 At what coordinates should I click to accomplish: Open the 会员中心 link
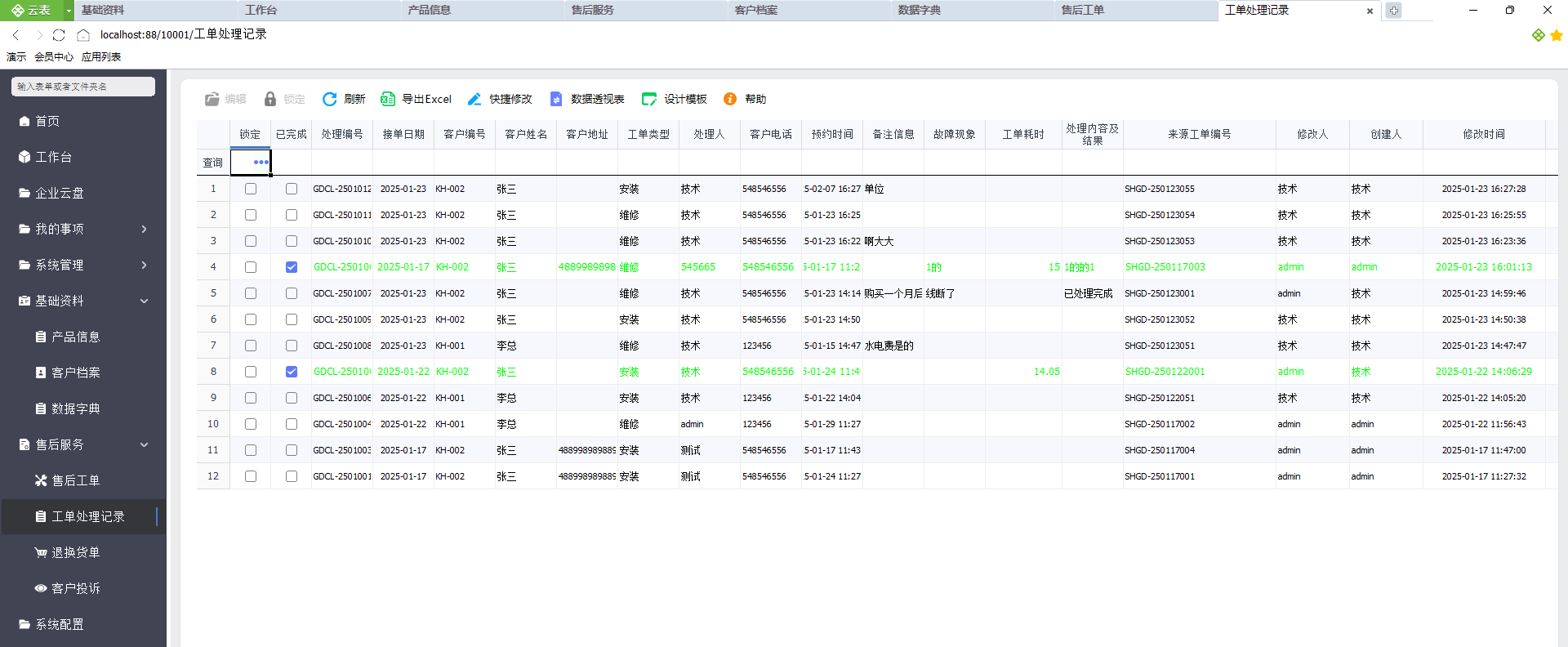click(x=54, y=56)
